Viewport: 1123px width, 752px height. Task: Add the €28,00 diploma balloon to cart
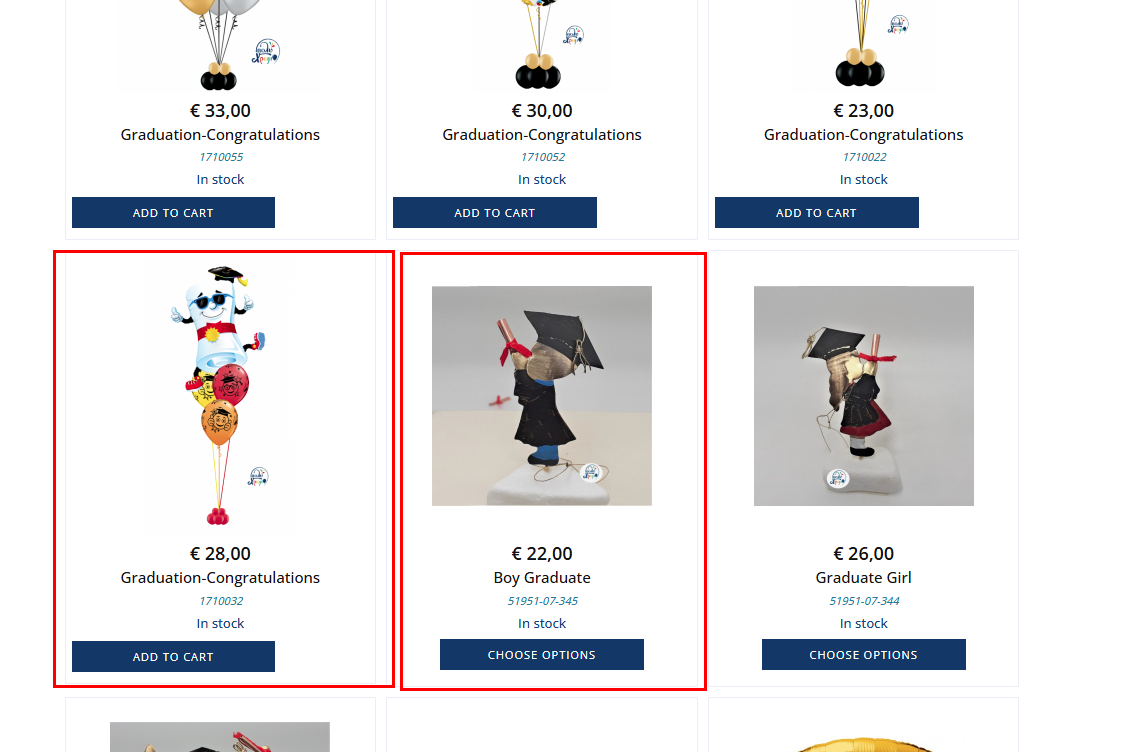coord(173,657)
